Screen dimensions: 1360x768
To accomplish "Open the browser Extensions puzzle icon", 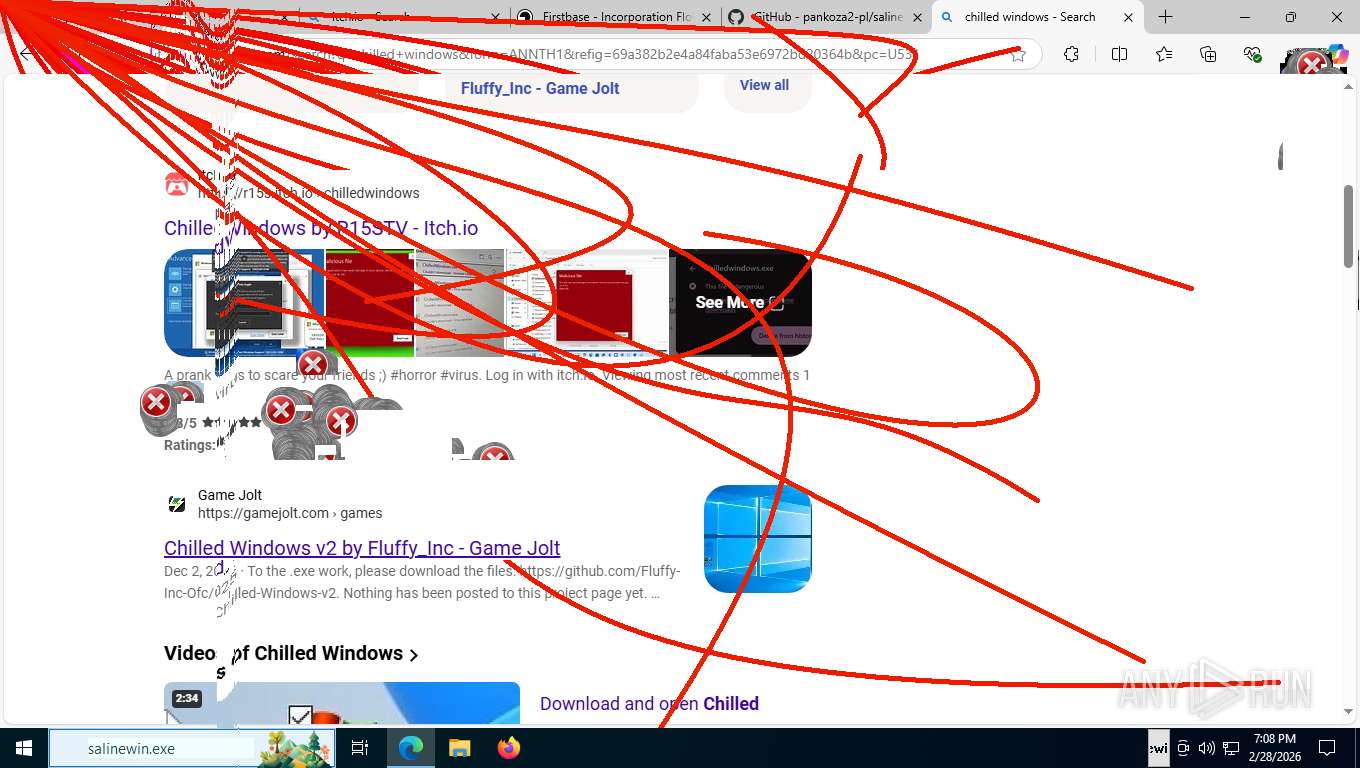I will (x=1071, y=54).
